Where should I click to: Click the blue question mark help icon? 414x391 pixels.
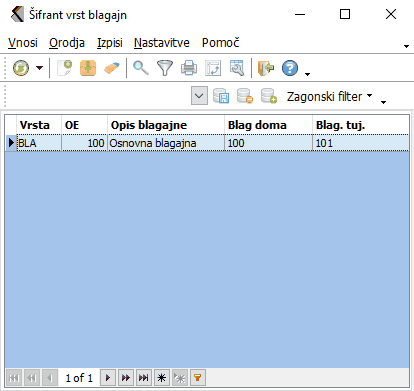290,68
